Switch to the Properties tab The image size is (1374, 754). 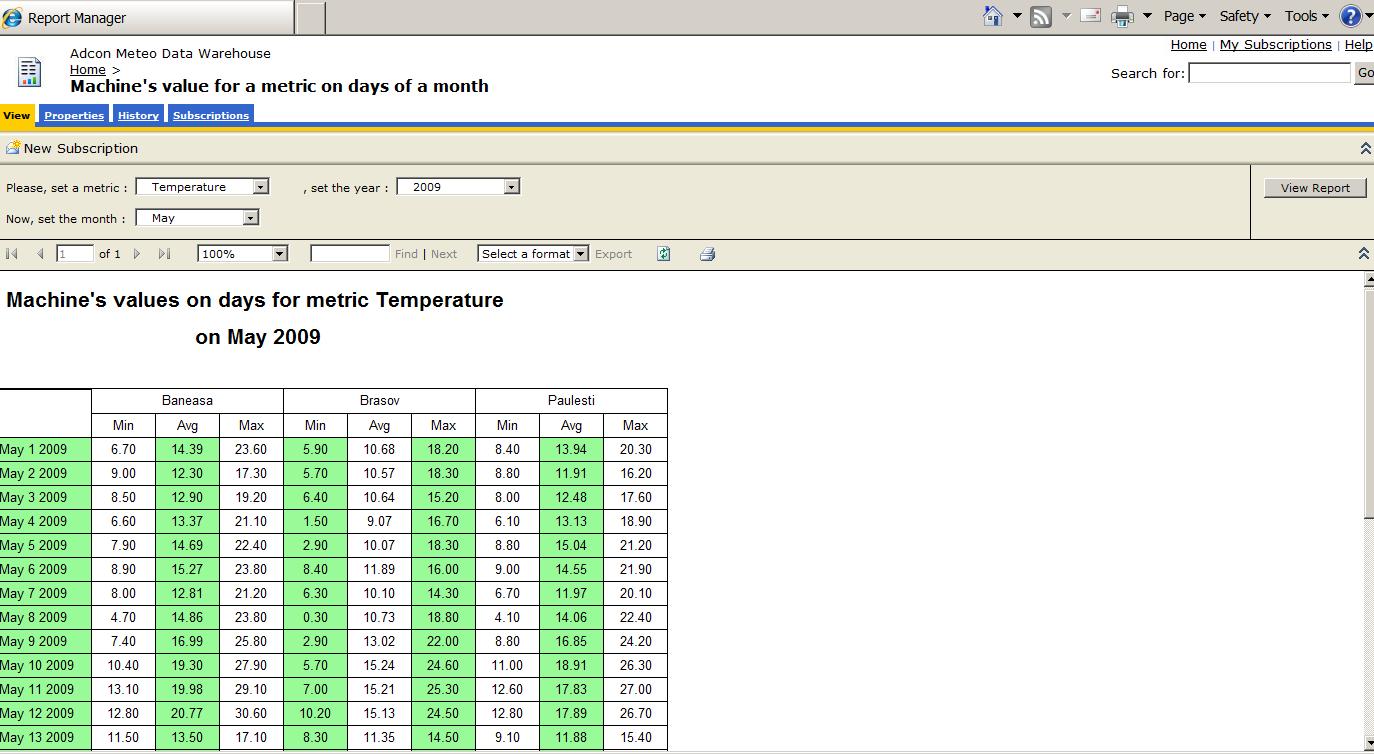(x=74, y=116)
